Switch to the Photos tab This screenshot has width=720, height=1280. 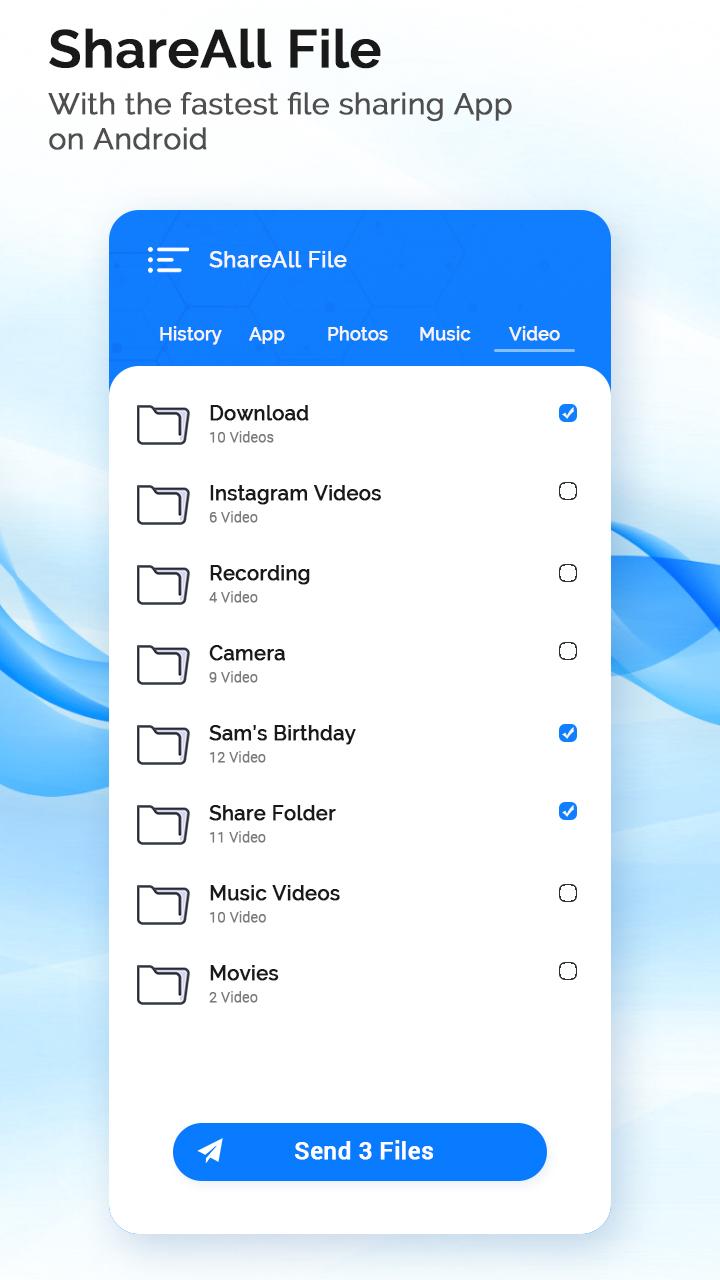point(357,334)
